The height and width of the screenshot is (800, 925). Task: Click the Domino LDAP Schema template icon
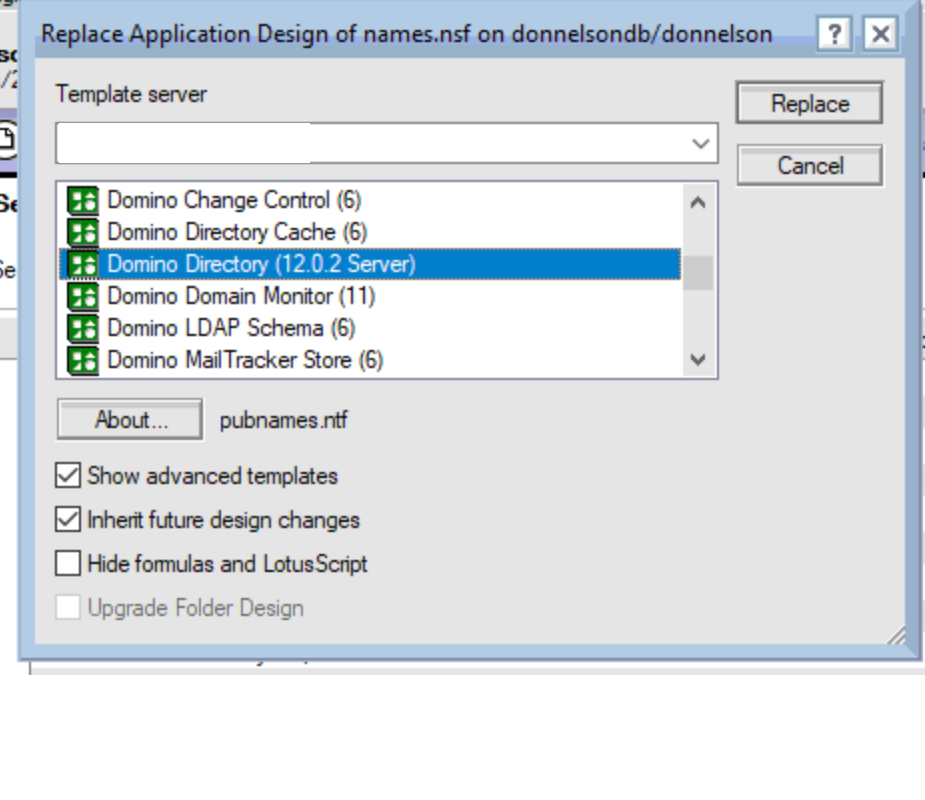(x=83, y=329)
